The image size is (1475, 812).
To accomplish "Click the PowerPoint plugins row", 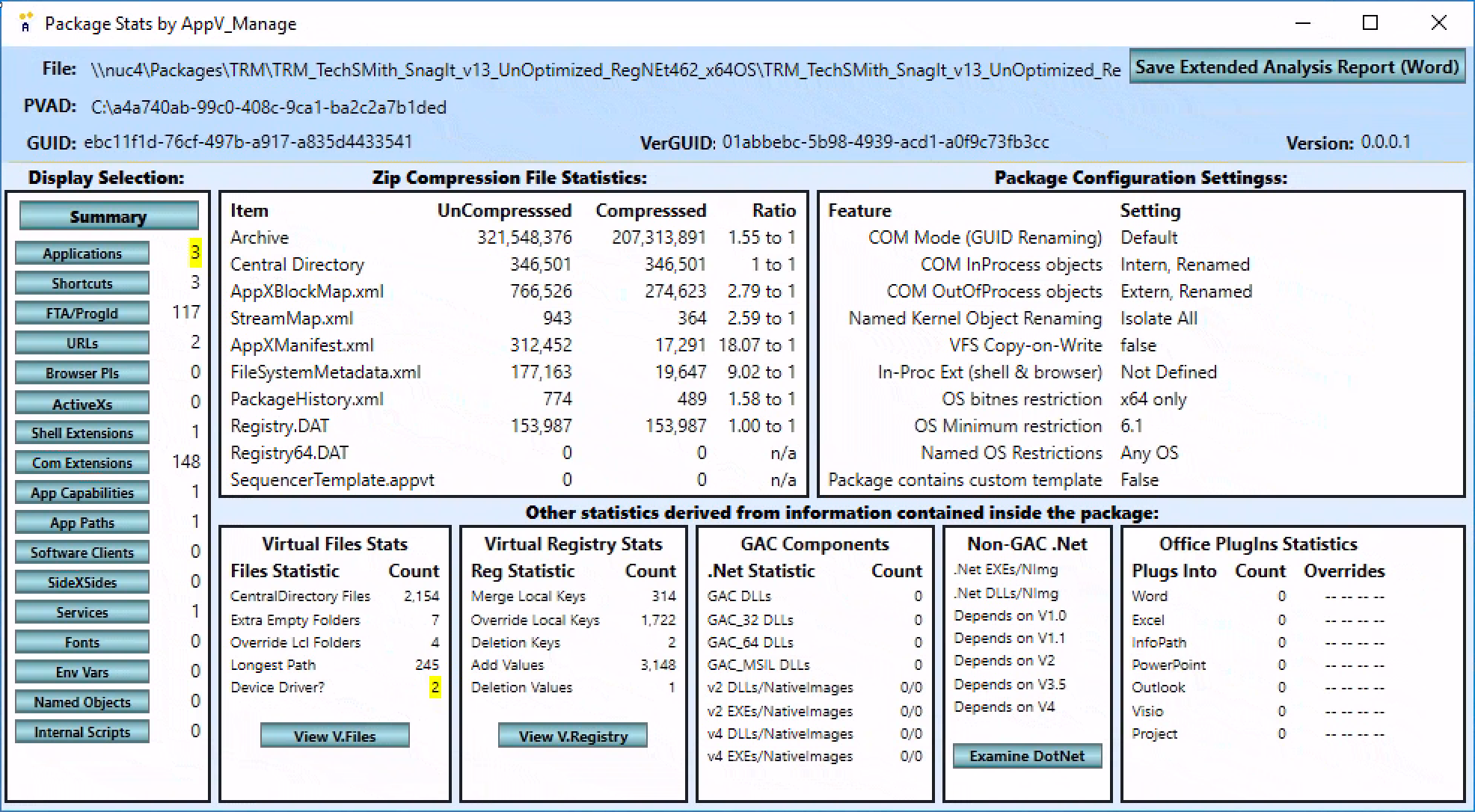I will pos(1258,665).
